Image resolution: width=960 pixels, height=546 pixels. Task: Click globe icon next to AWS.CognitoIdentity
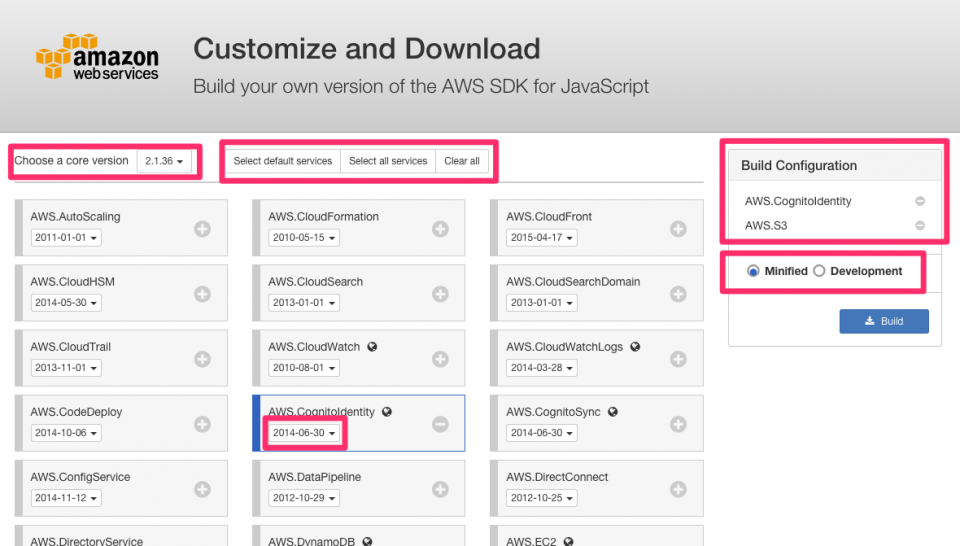click(x=387, y=411)
